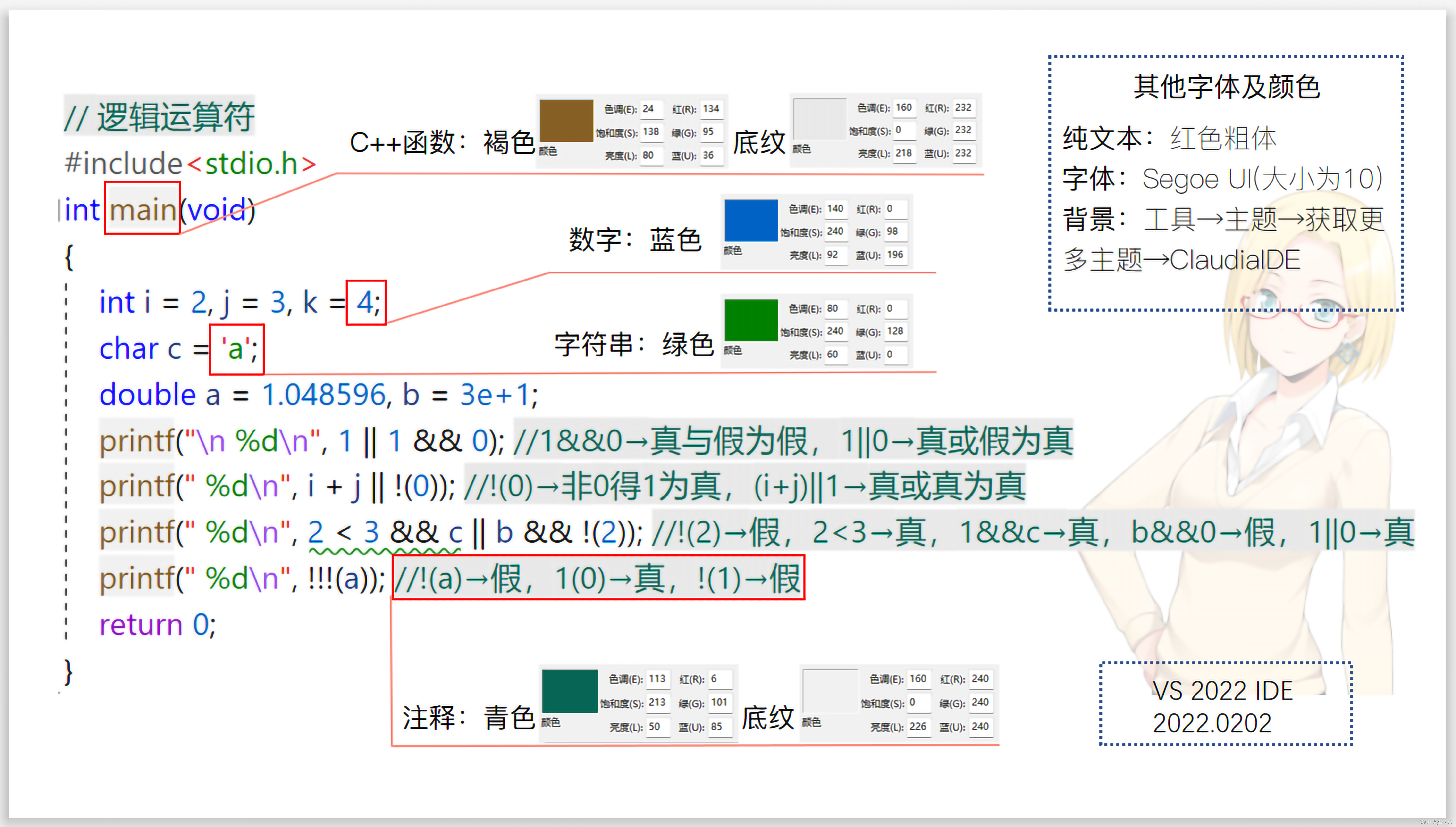Click the return keyword in the code
The width and height of the screenshot is (1456, 827).
pos(141,625)
